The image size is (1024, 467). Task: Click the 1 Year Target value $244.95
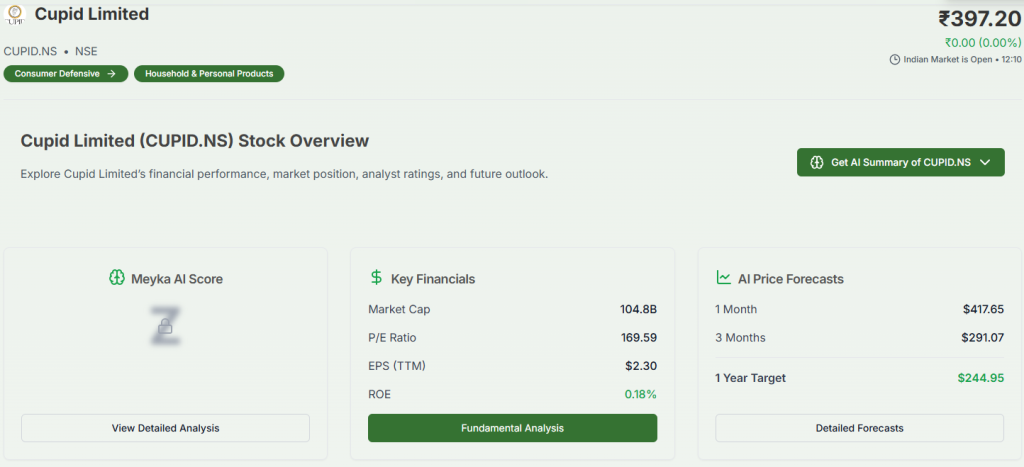tap(981, 378)
